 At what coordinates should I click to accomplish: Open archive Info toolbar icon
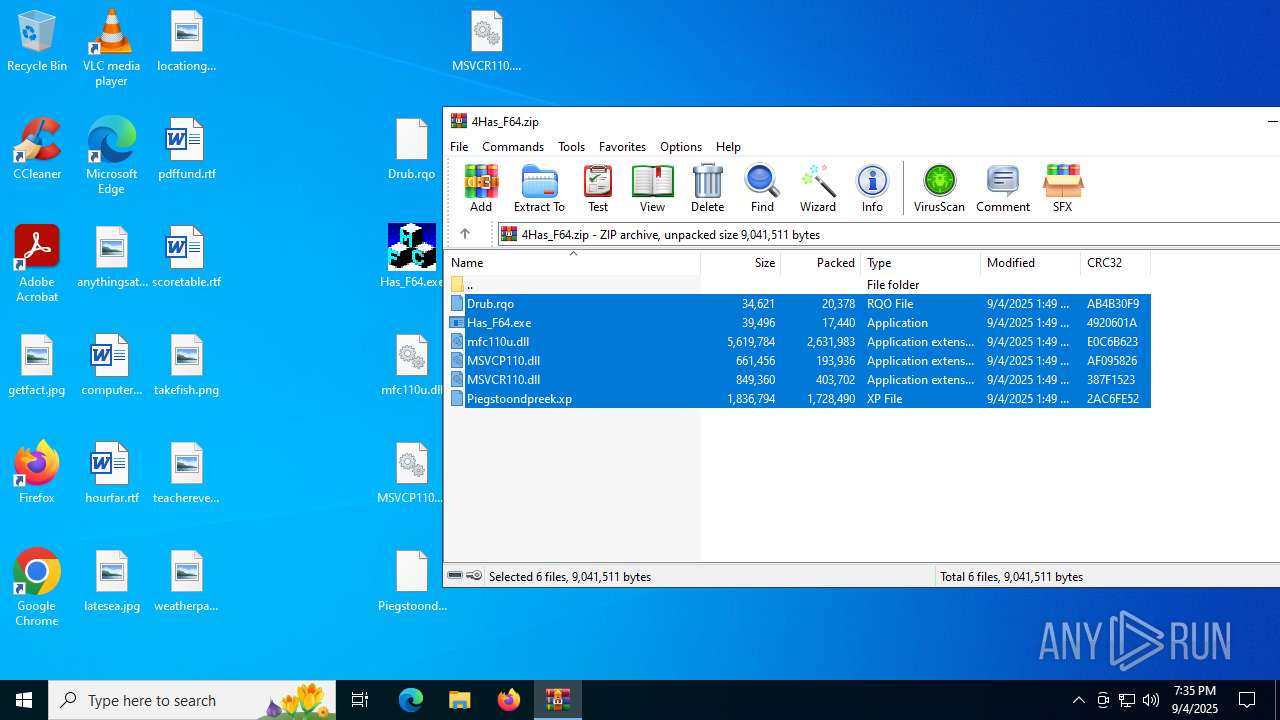pos(872,188)
